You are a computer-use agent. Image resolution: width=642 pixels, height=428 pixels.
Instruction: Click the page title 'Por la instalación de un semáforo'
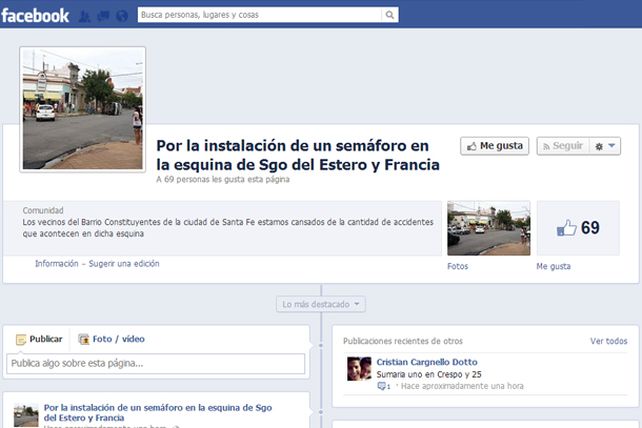(298, 155)
